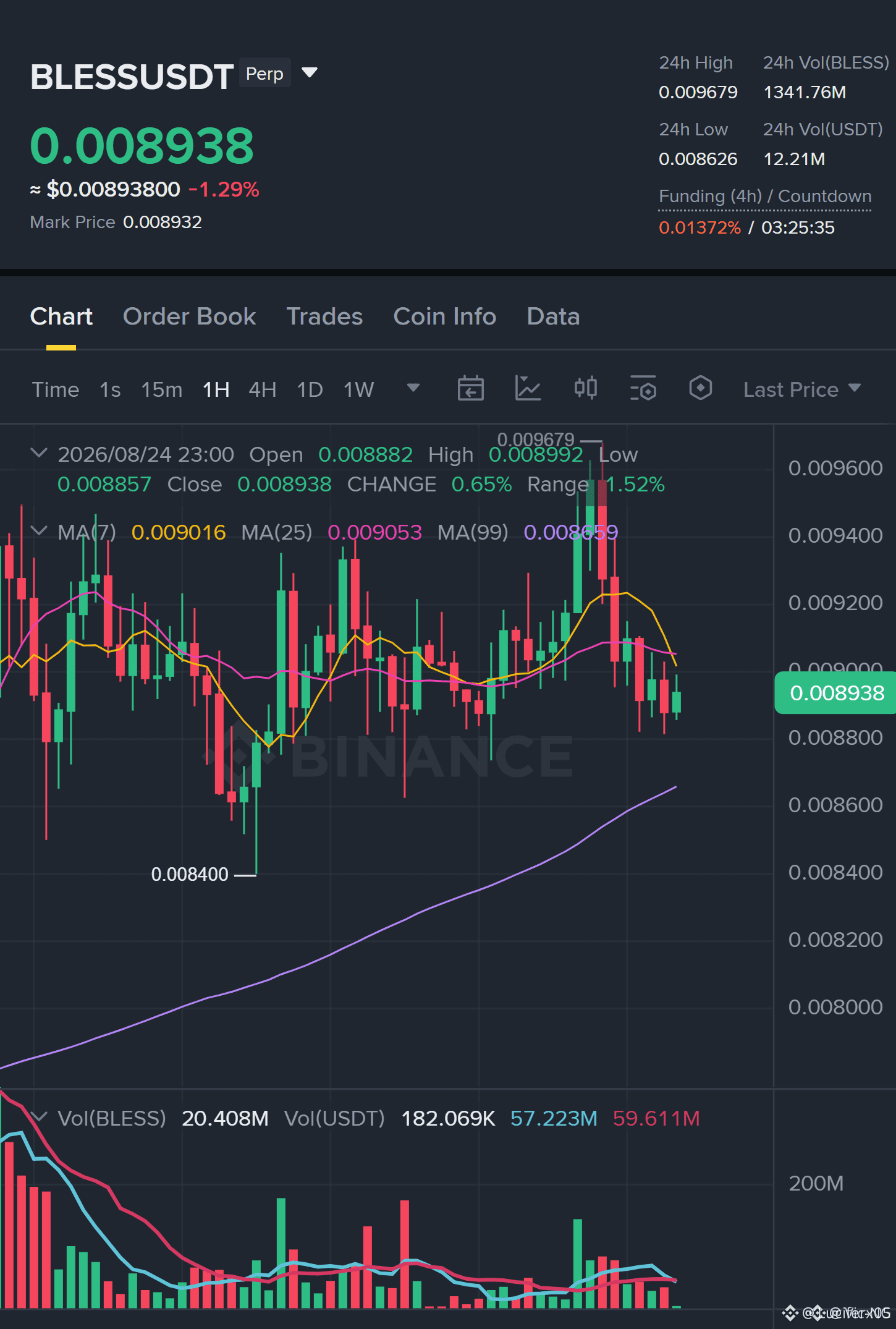Image resolution: width=896 pixels, height=1329 pixels.
Task: Click the Perp contract badge
Action: click(264, 74)
